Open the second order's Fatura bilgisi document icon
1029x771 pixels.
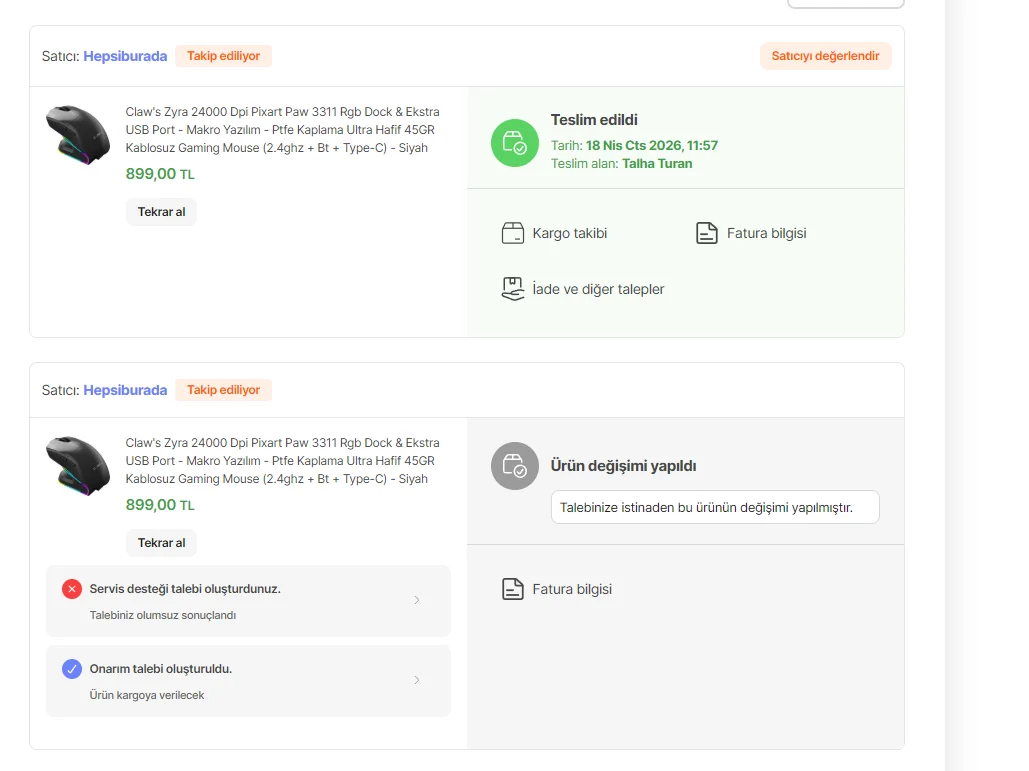click(513, 589)
